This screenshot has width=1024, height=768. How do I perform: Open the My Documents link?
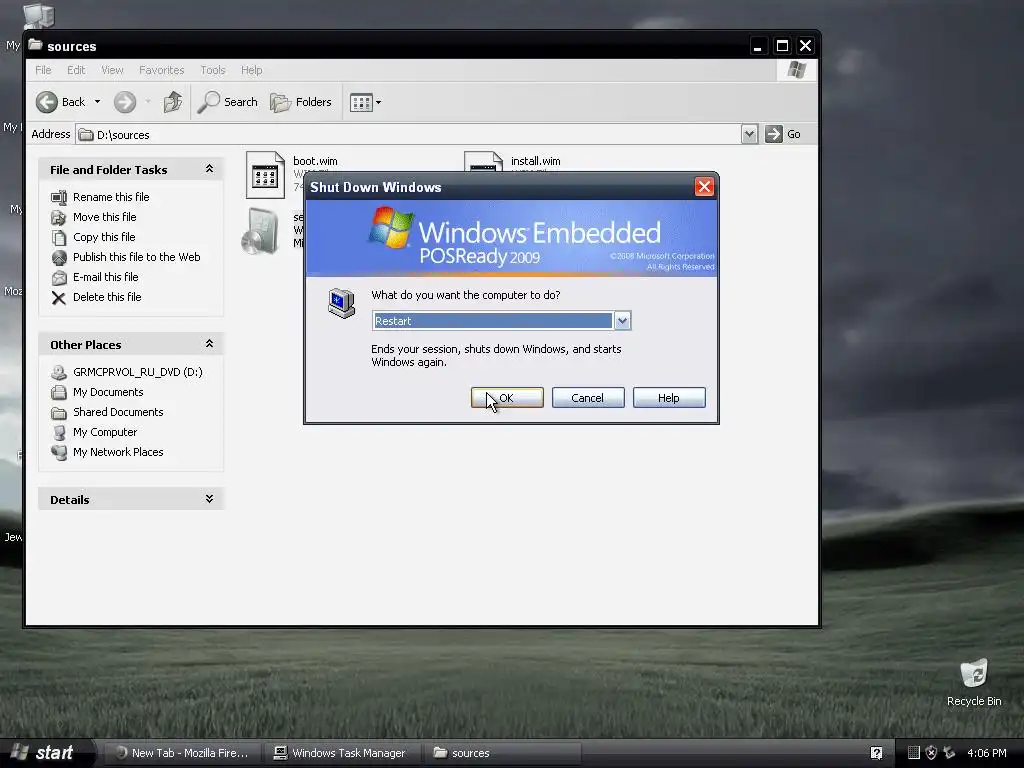tap(108, 392)
